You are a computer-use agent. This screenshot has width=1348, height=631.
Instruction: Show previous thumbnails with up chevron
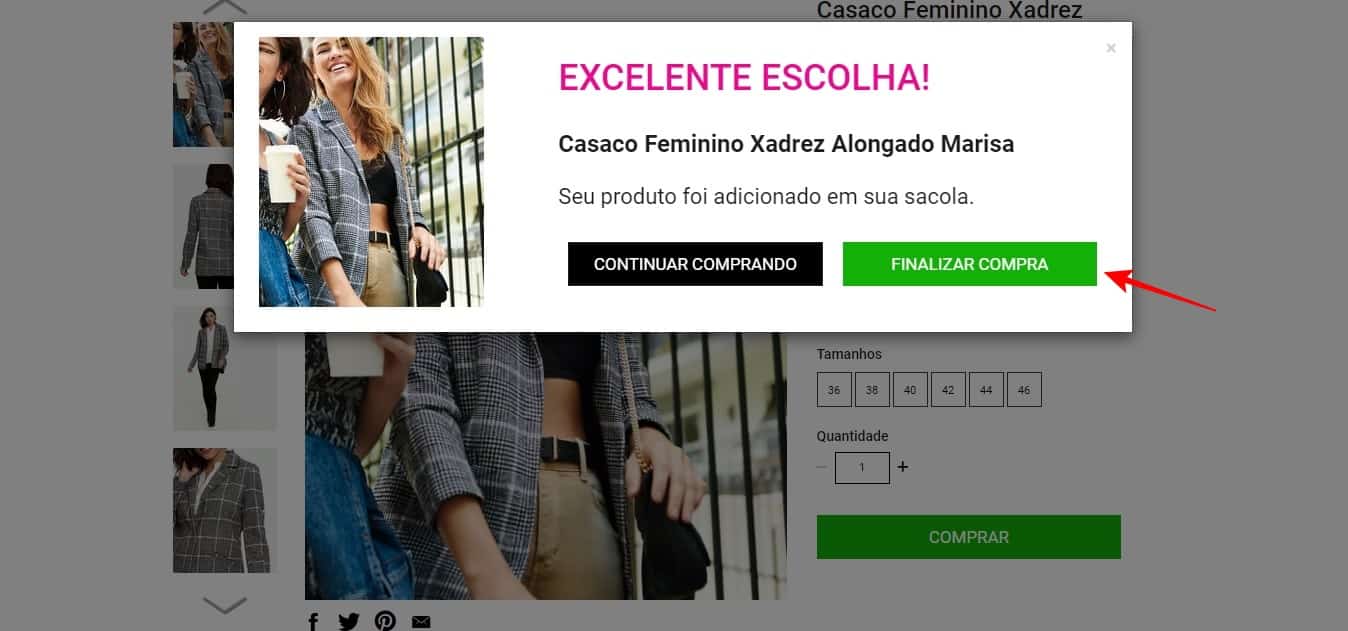point(225,7)
